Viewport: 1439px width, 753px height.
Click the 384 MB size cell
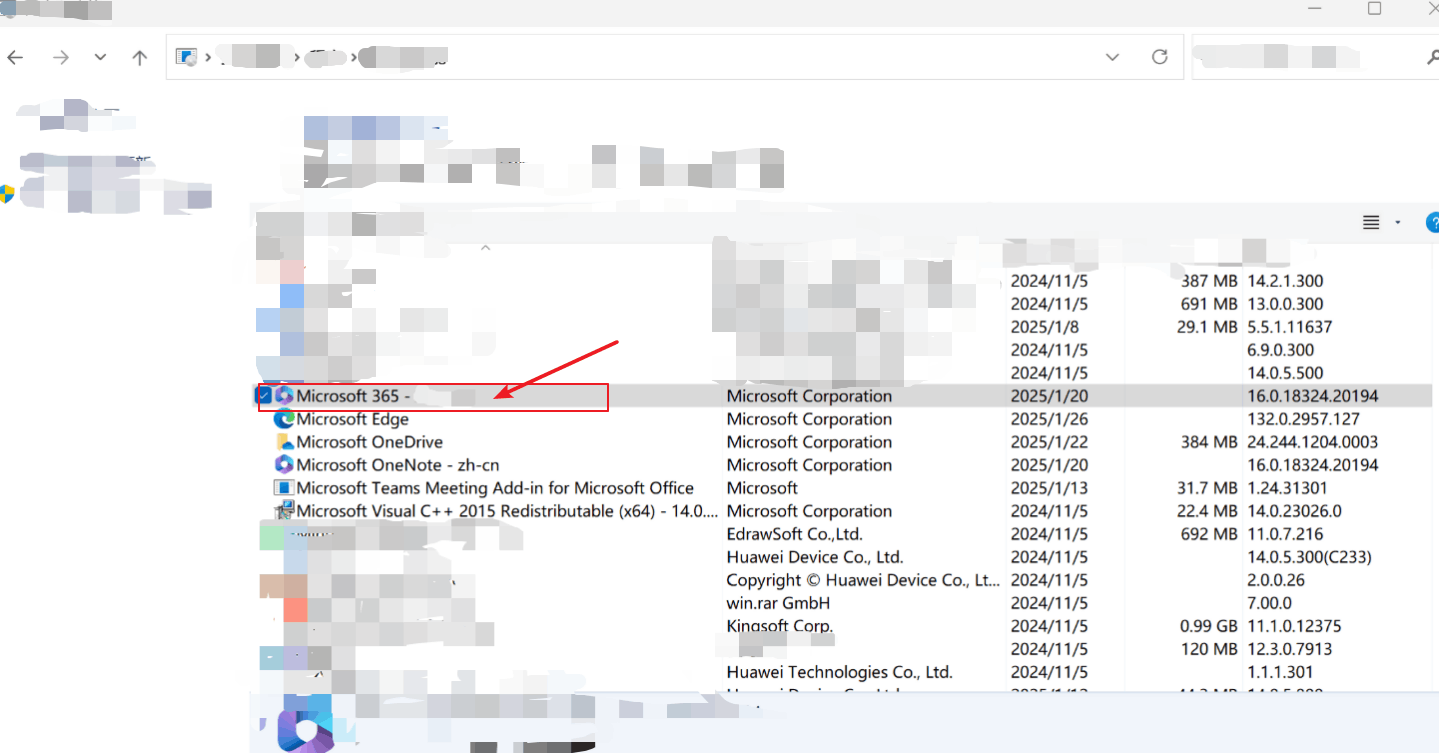tap(1209, 442)
